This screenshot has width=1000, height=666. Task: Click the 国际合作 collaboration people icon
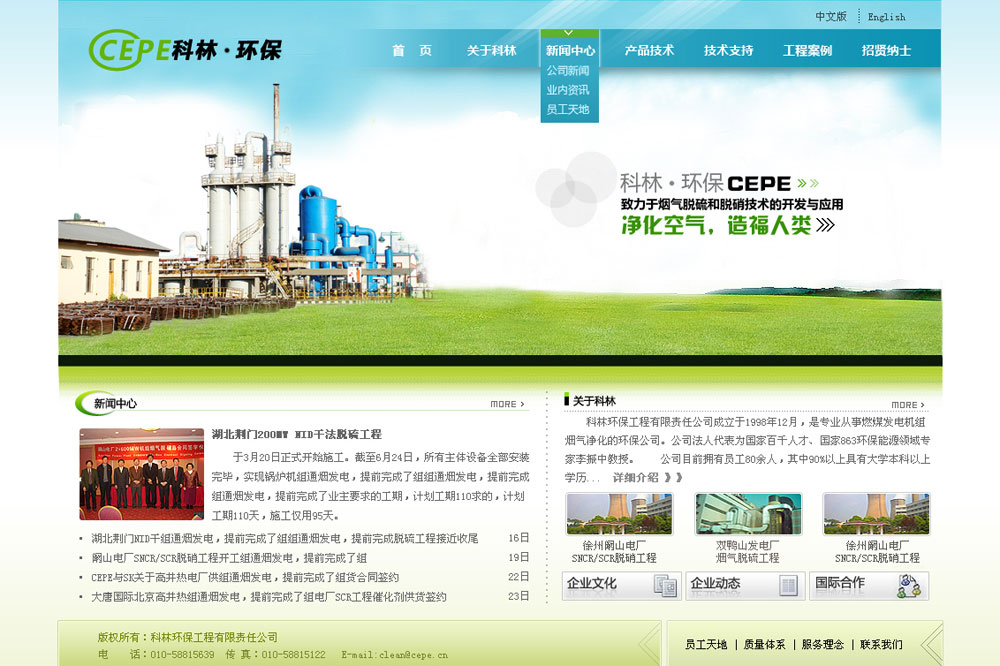coord(908,584)
